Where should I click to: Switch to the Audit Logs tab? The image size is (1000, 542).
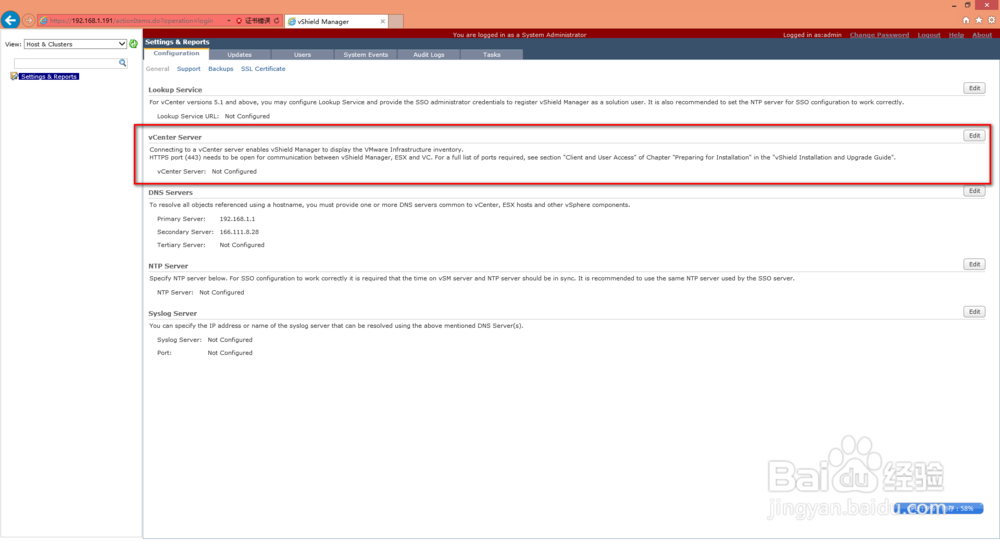[x=429, y=55]
